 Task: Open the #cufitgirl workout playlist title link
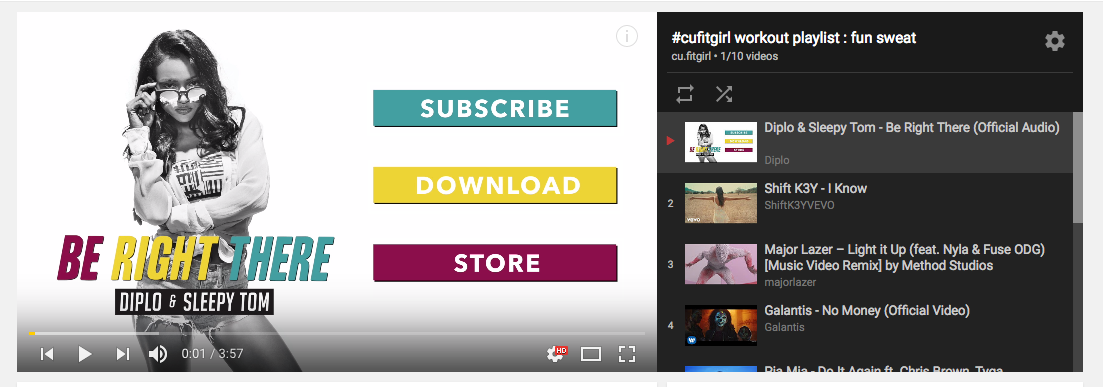(793, 37)
